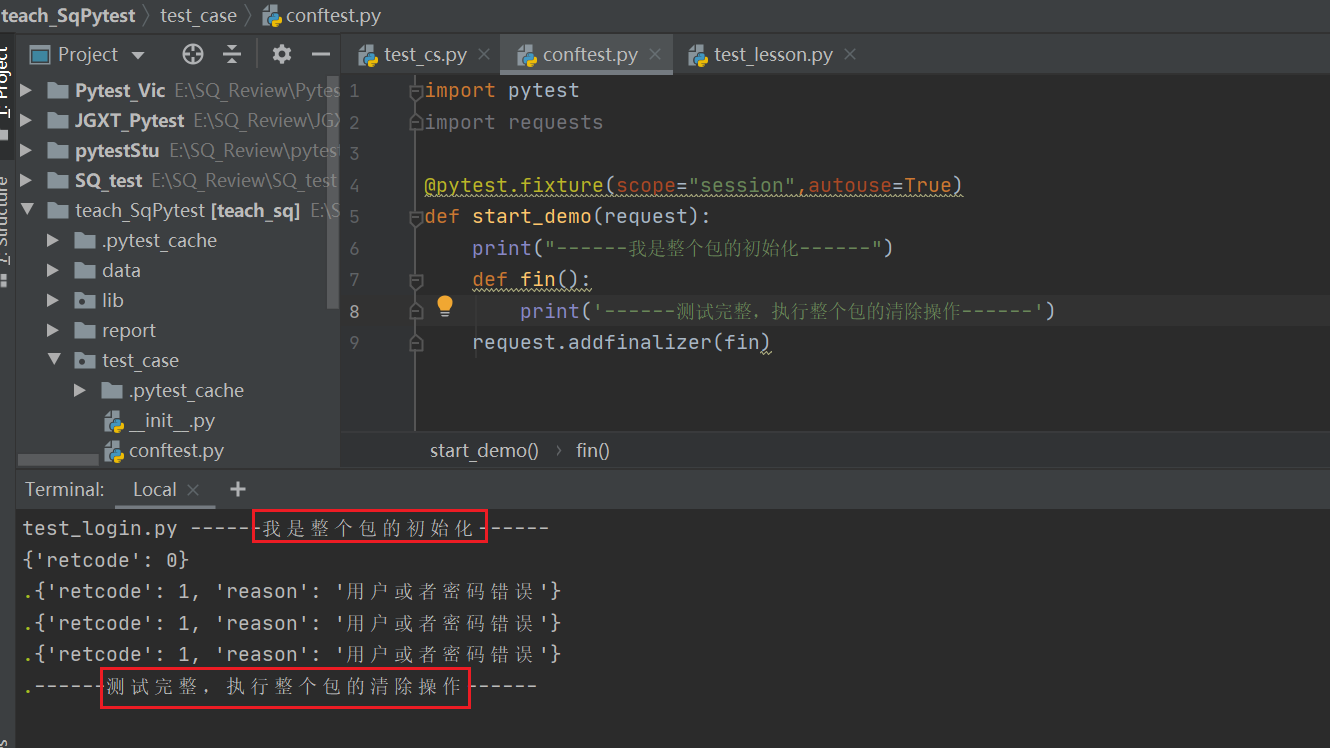Image resolution: width=1330 pixels, height=748 pixels.
Task: Select __init__.py in the project tree
Action: [x=172, y=421]
